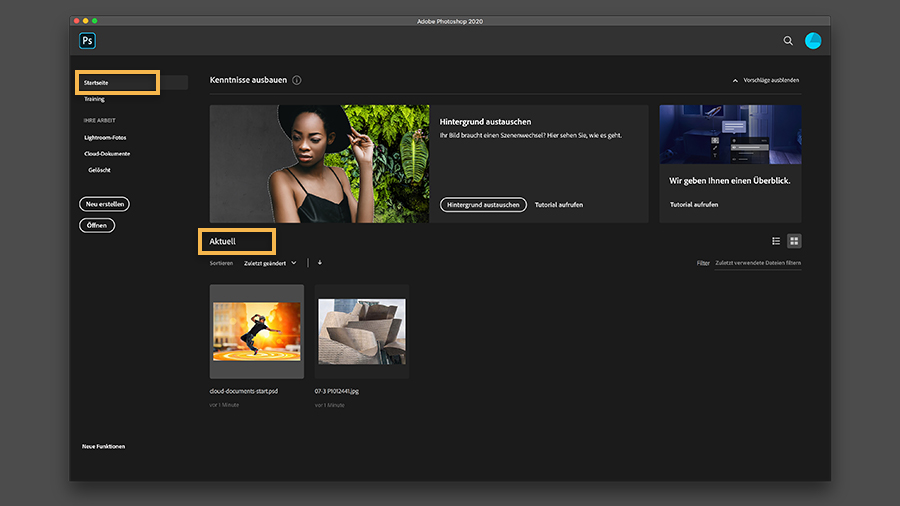The width and height of the screenshot is (900, 506).
Task: Collapse suggestions via Vorschläge ausblenden
Action: 766,80
